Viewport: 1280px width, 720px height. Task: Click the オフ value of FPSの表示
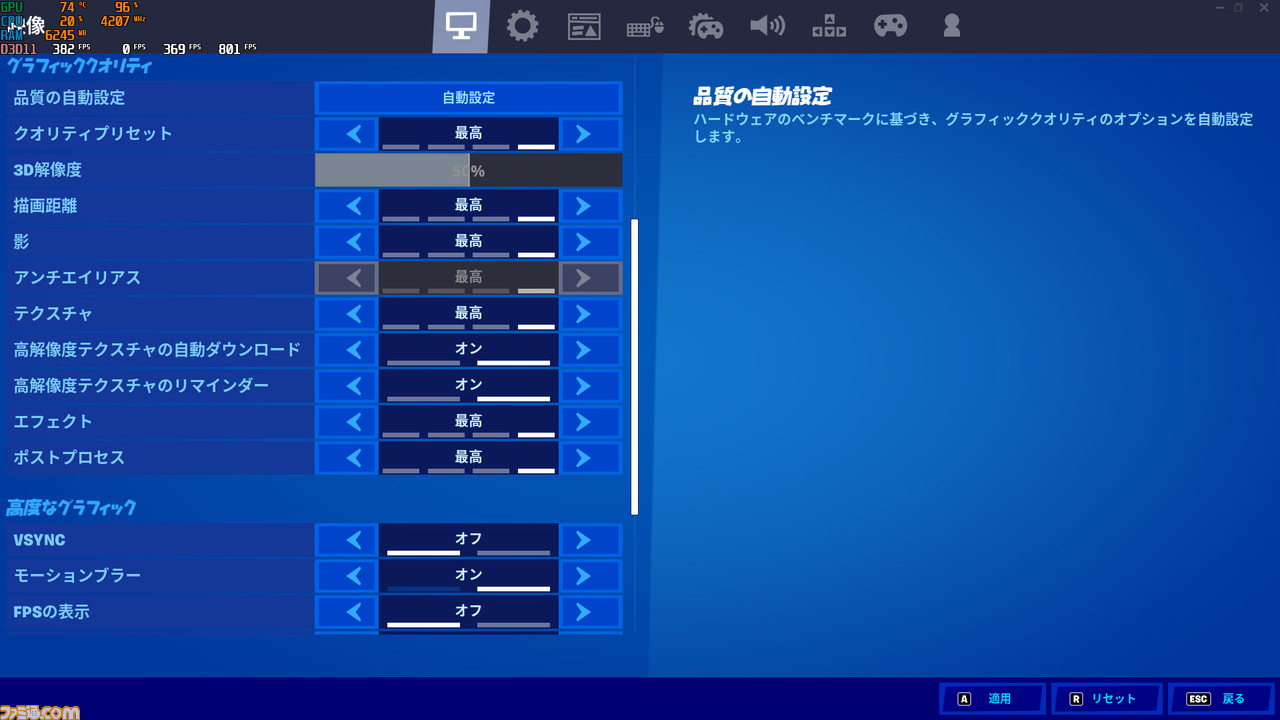click(468, 610)
